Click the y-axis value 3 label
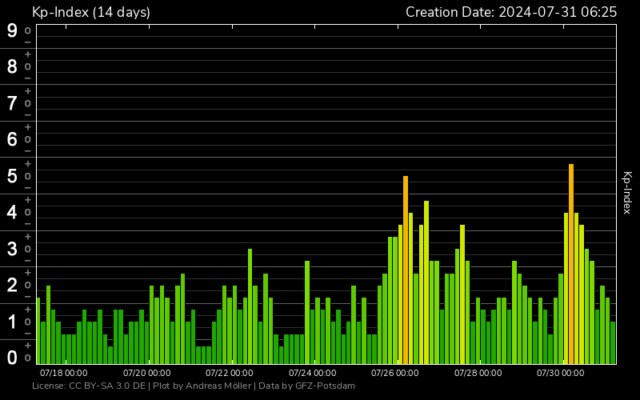This screenshot has width=640, height=400. [x=12, y=249]
